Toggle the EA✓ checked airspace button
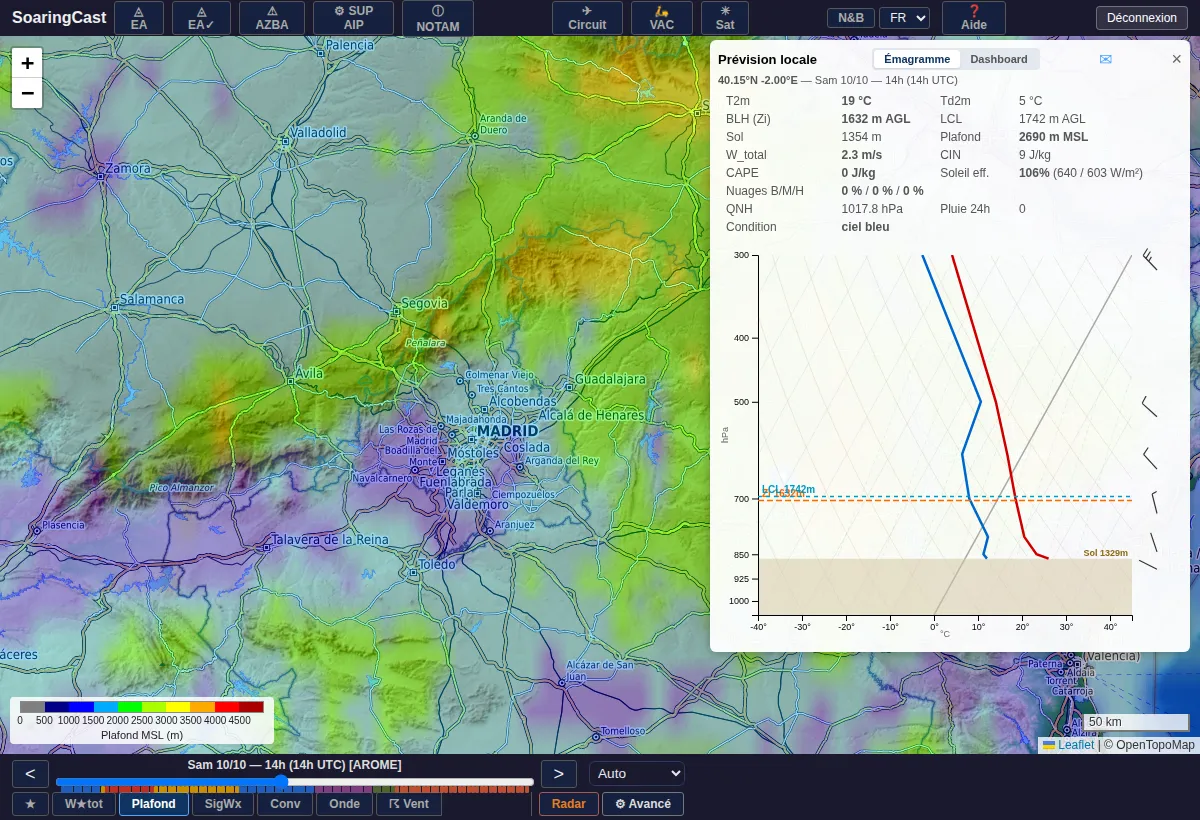The height and width of the screenshot is (820, 1200). point(202,18)
